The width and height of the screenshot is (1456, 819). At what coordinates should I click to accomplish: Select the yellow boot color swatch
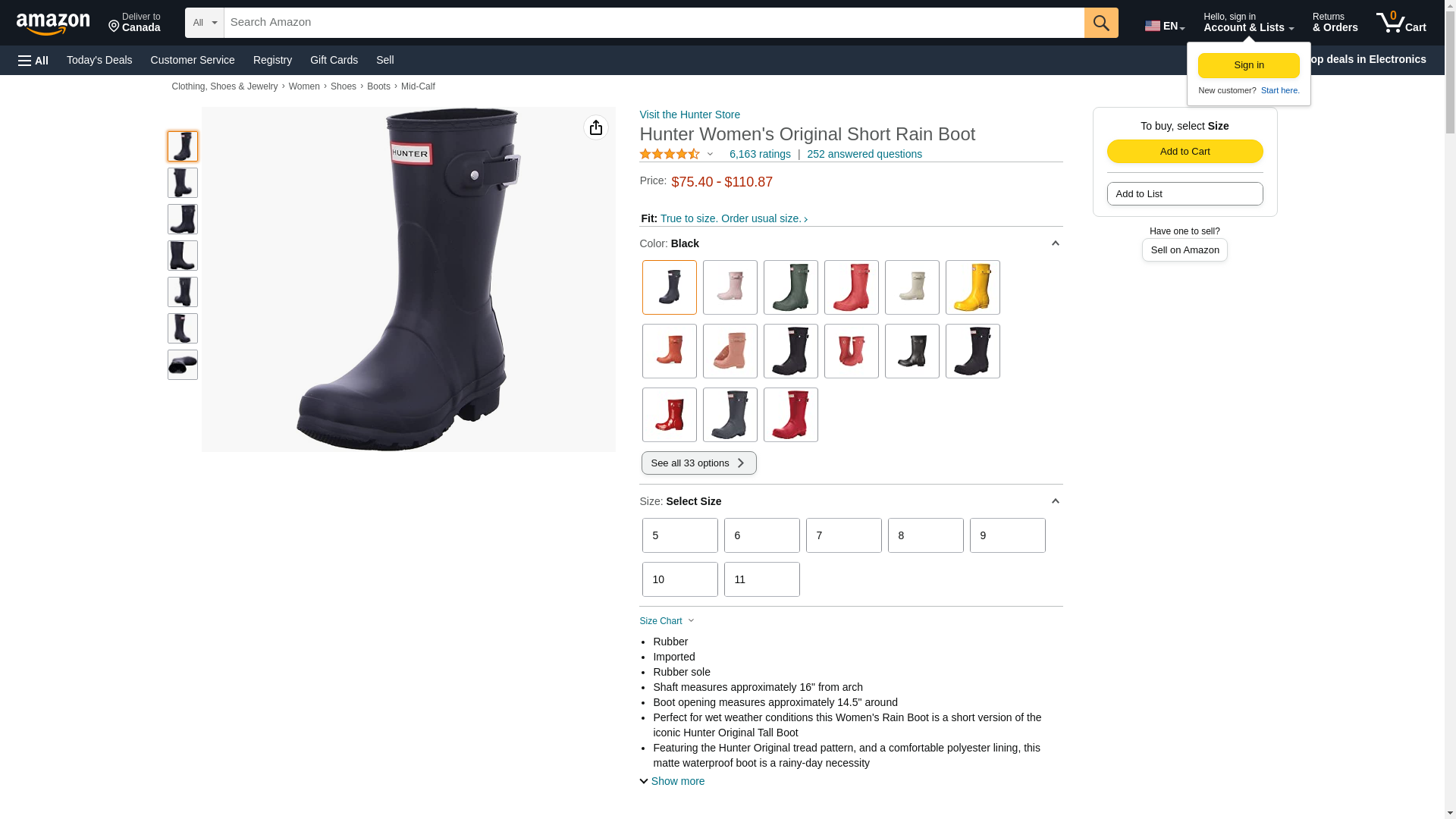[972, 287]
